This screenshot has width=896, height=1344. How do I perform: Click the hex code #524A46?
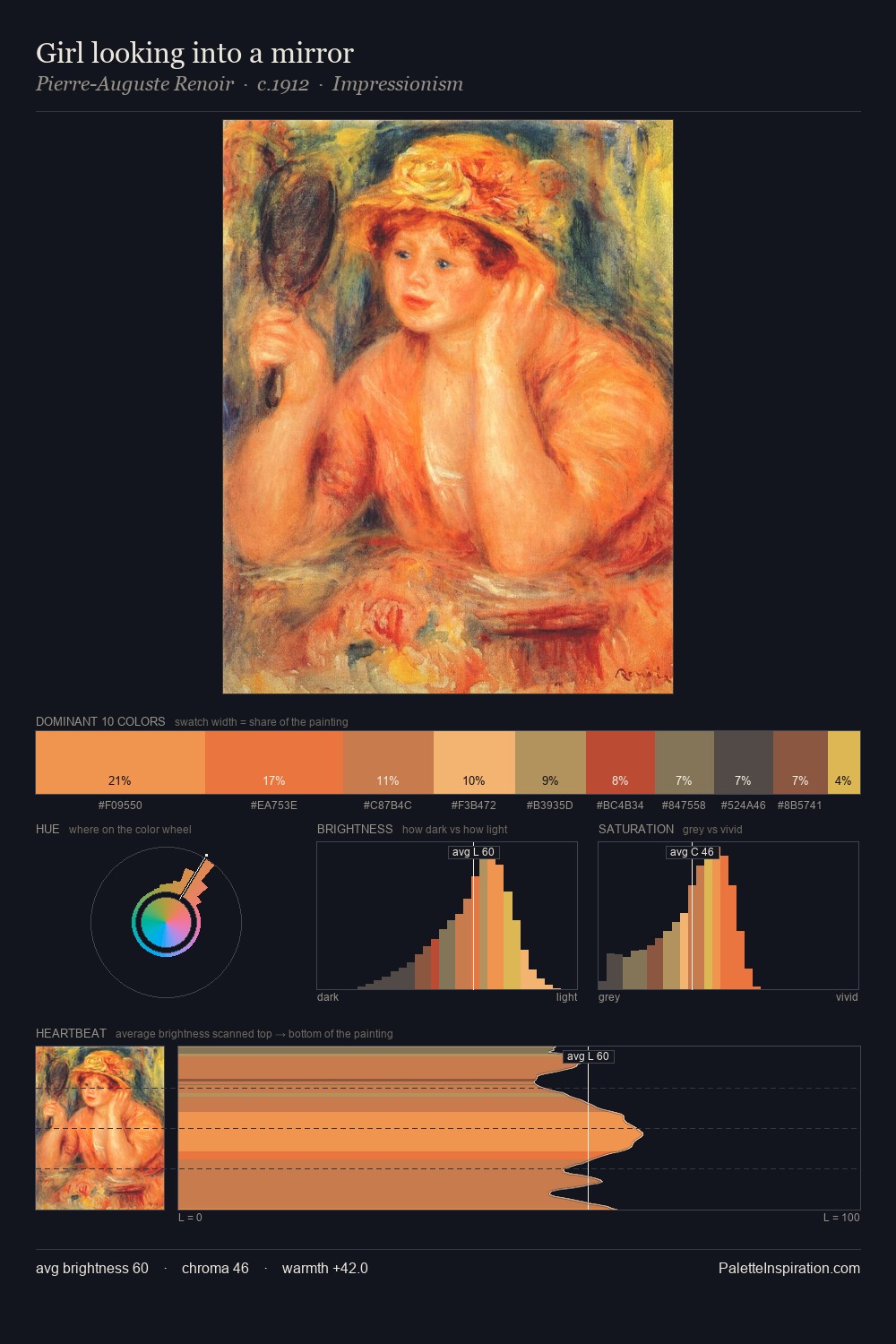click(744, 806)
